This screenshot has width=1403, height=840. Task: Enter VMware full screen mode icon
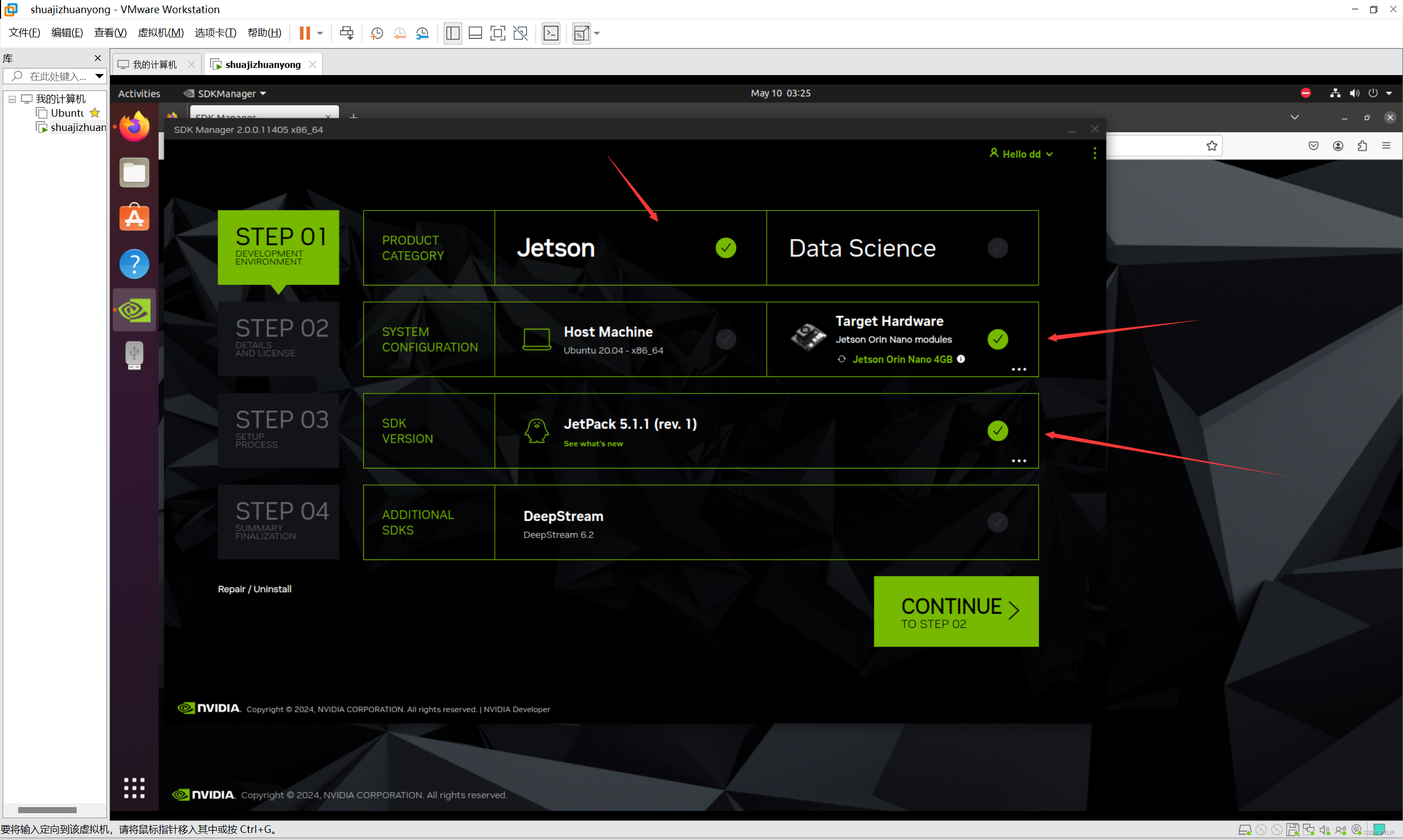click(x=498, y=33)
